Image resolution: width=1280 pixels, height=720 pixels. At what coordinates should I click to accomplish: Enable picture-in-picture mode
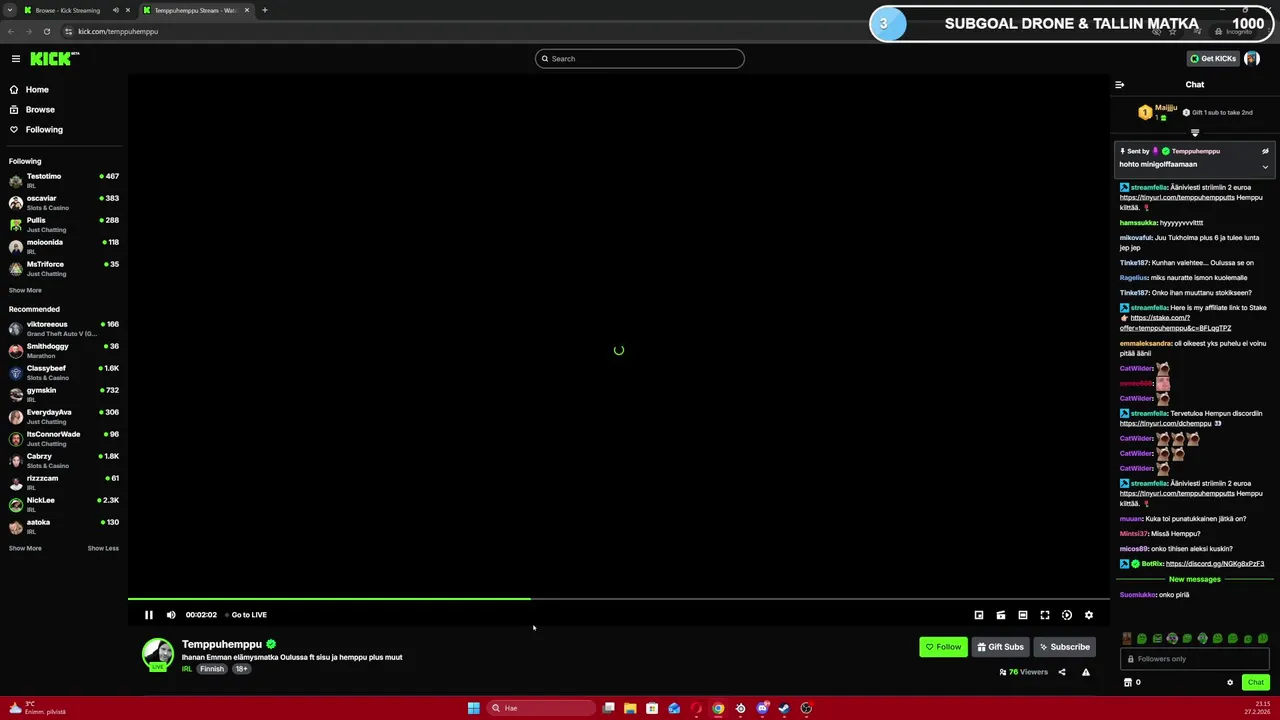coord(979,615)
